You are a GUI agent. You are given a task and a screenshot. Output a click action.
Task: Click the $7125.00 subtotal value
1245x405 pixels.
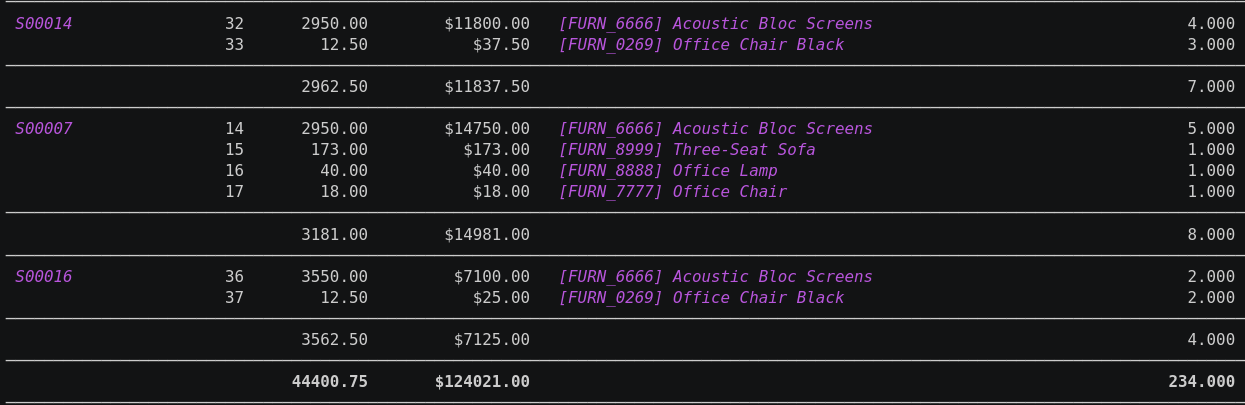pyautogui.click(x=492, y=340)
